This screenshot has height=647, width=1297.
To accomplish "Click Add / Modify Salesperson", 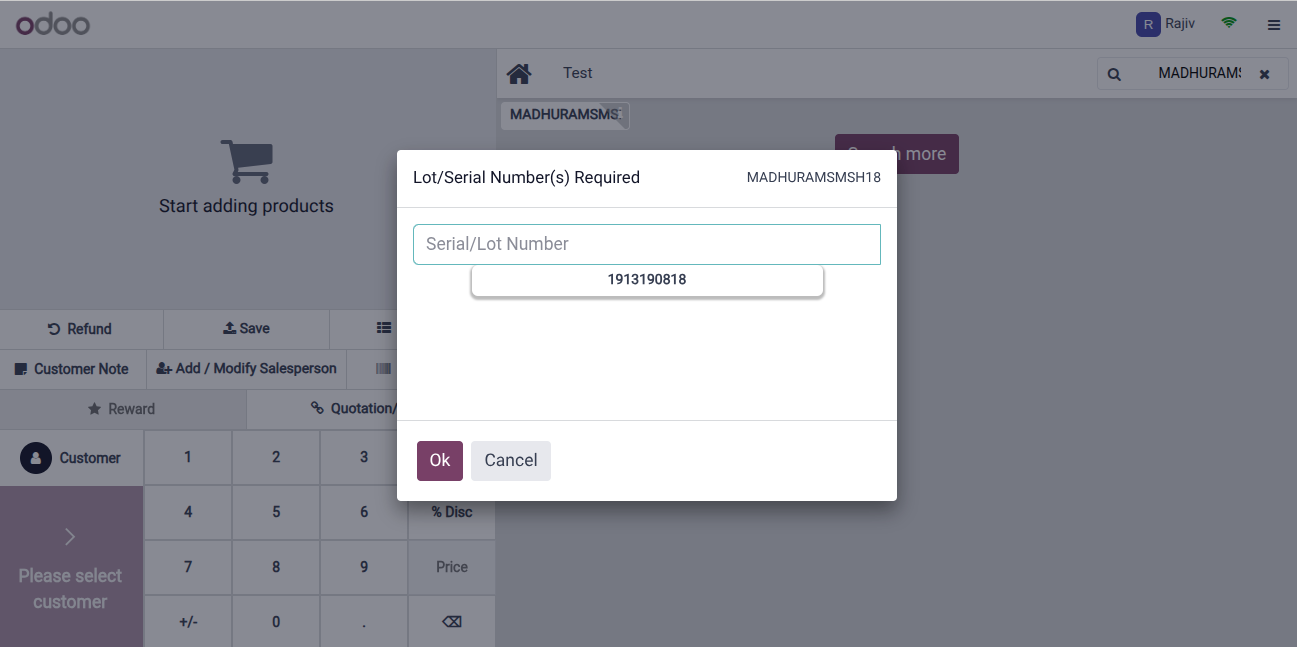I will (246, 369).
